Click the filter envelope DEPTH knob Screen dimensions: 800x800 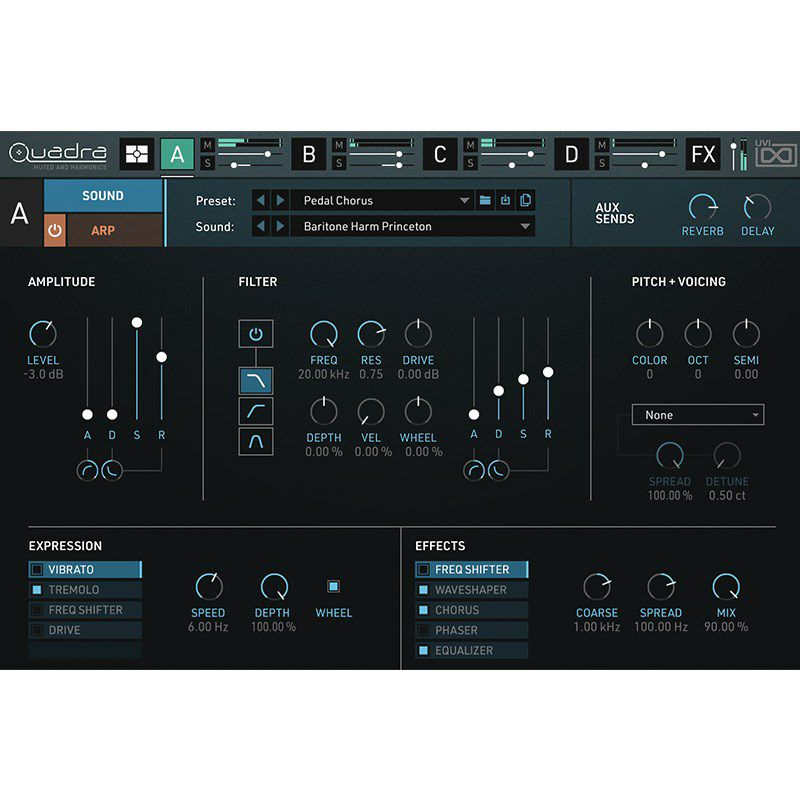tap(323, 412)
